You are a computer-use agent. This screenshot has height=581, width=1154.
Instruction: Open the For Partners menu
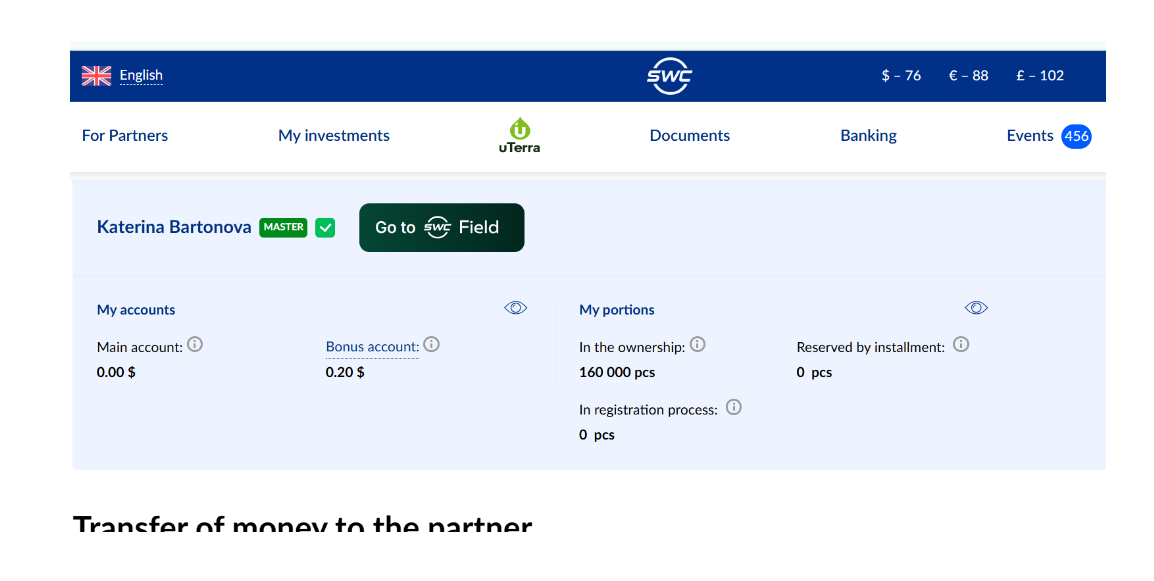coord(124,135)
